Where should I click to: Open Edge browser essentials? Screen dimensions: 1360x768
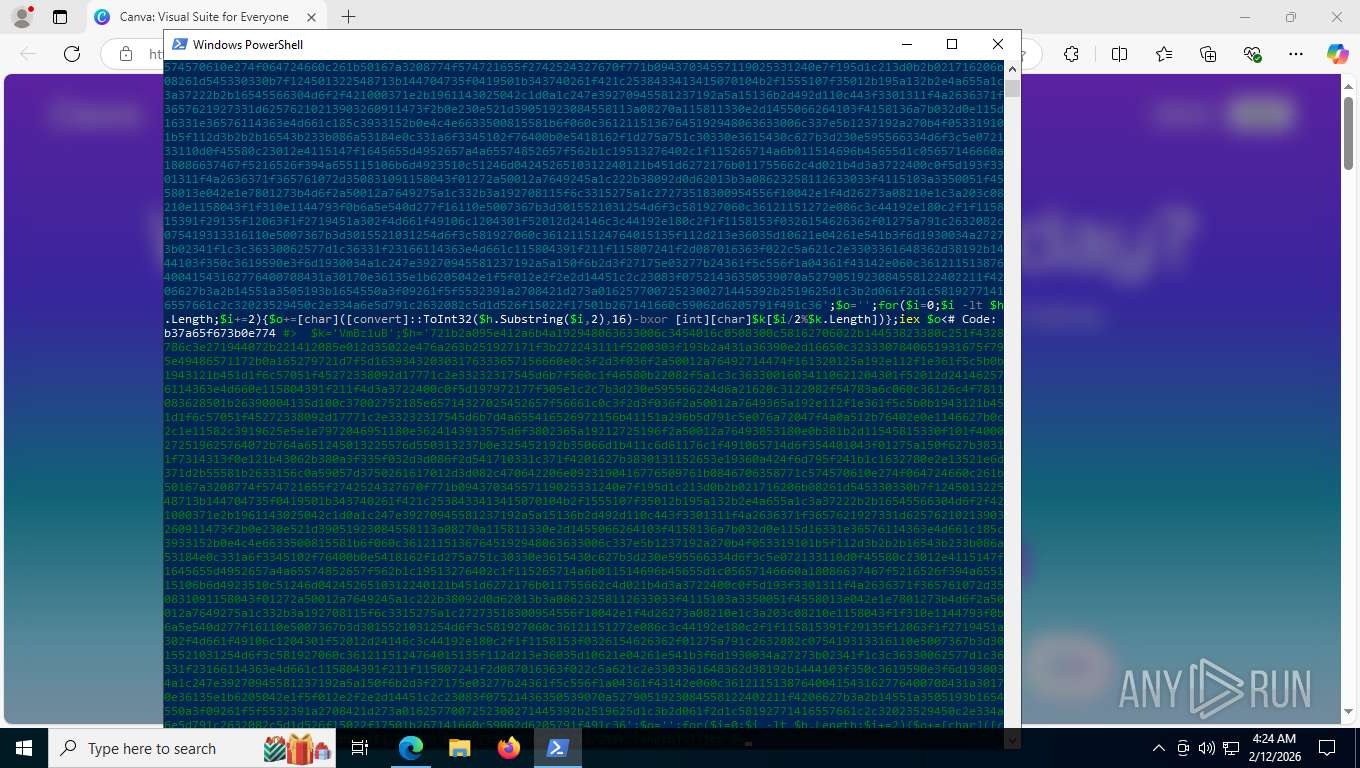pos(1252,54)
